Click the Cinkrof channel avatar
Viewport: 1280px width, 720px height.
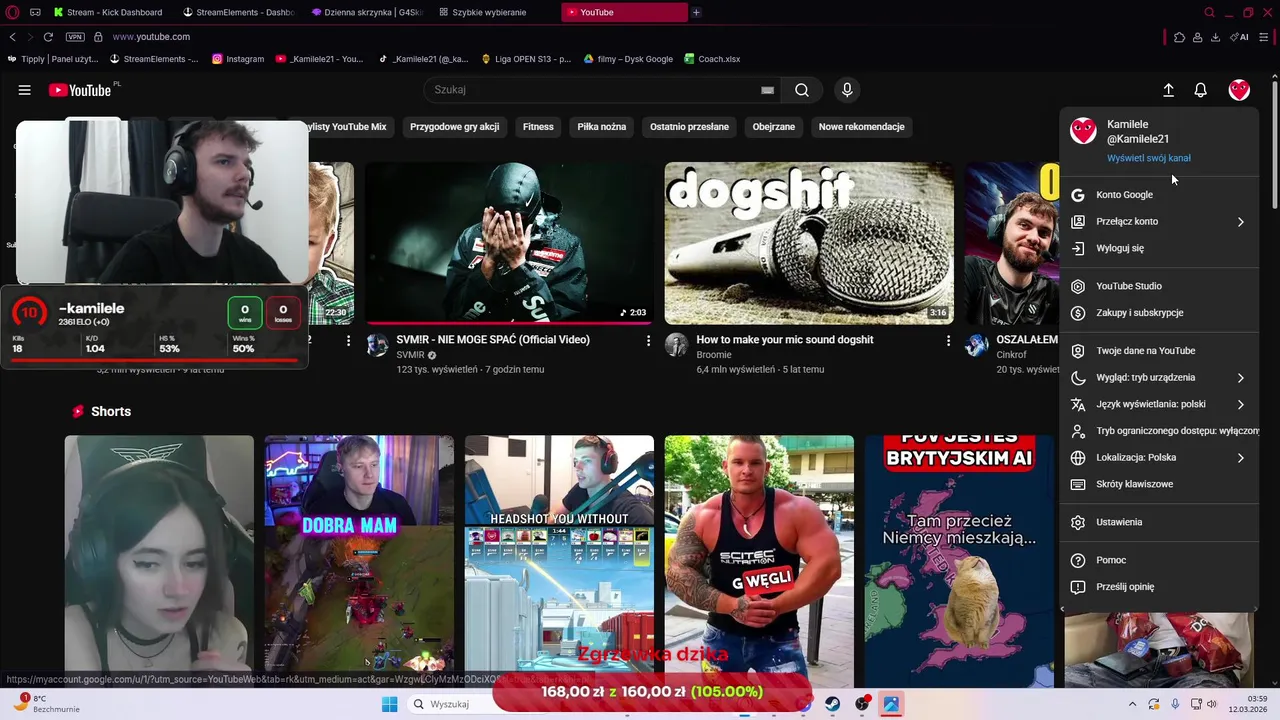977,346
